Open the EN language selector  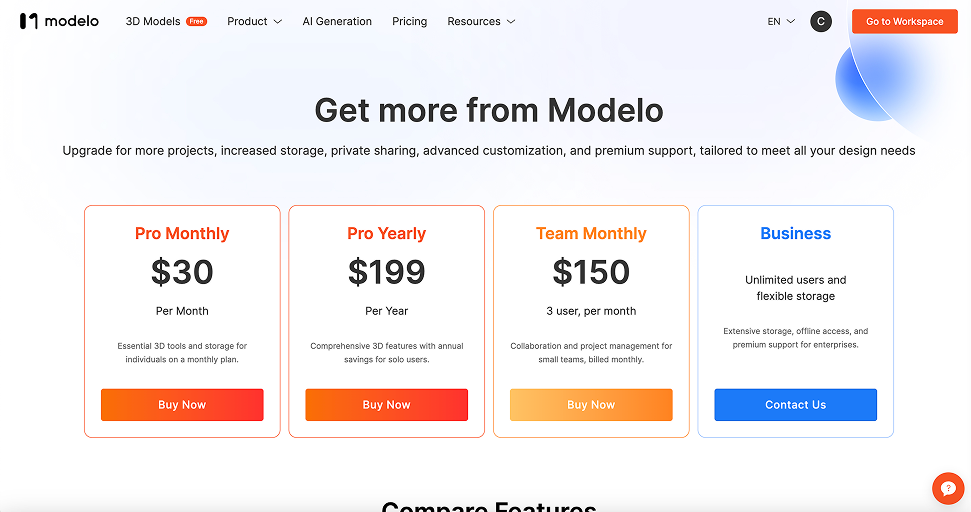[781, 22]
